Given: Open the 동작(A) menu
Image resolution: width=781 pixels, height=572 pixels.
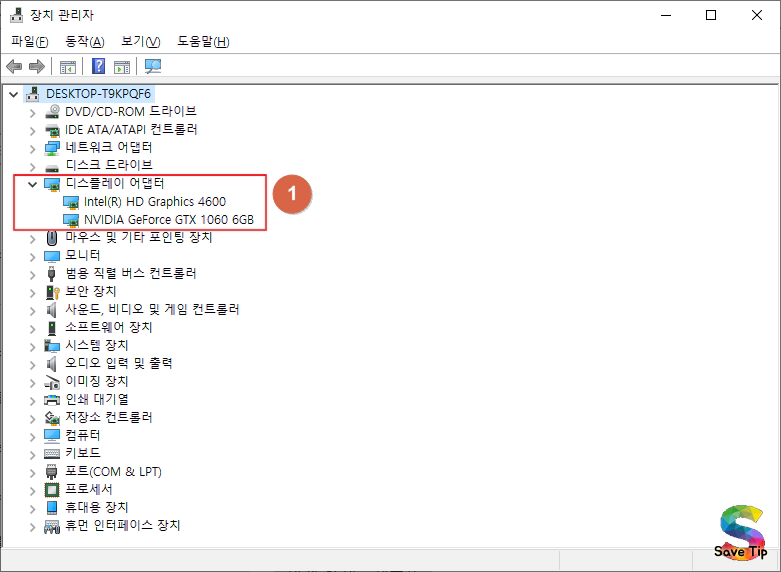Looking at the screenshot, I should (x=85, y=41).
